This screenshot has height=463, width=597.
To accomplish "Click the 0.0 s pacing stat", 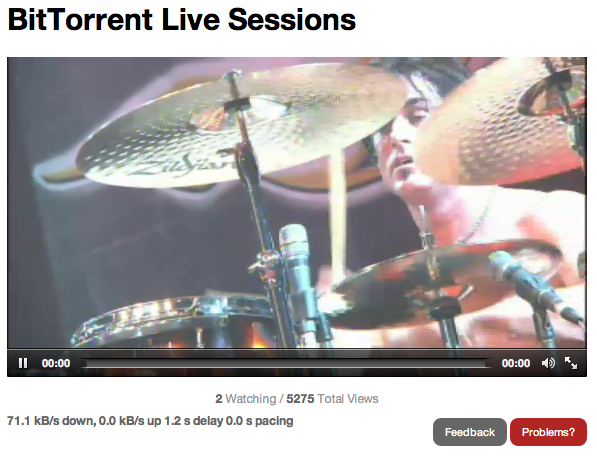I will click(x=260, y=421).
